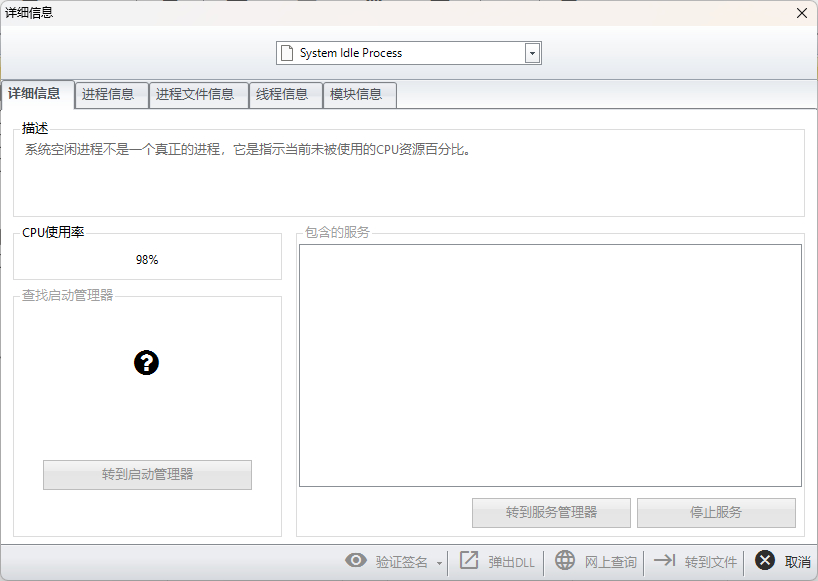Viewport: 818px width, 581px height.
Task: Click the 详细信息 window title text
Action: [29, 13]
